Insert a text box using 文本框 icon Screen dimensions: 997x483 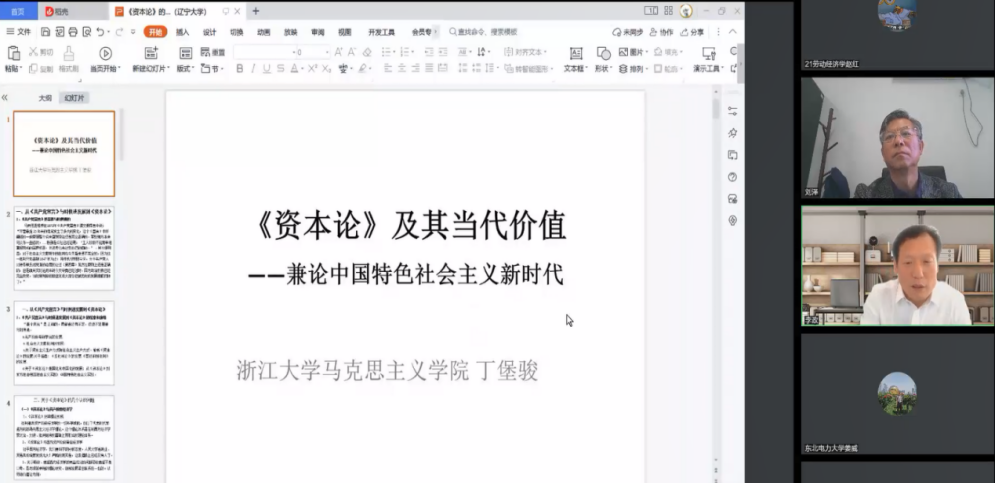pyautogui.click(x=575, y=54)
